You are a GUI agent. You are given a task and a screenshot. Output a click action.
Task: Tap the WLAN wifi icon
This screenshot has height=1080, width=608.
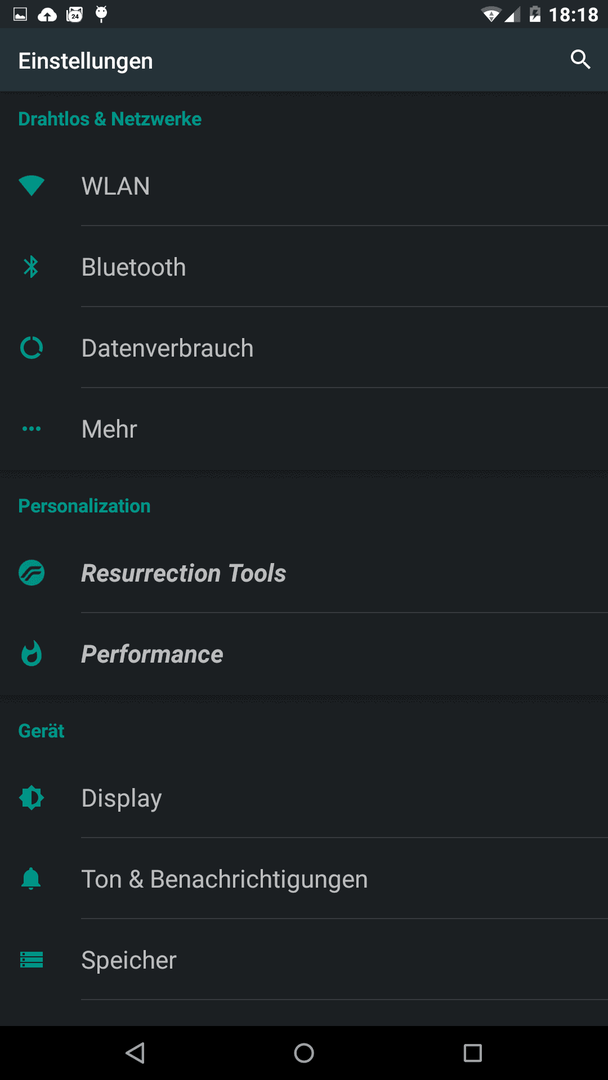click(31, 186)
